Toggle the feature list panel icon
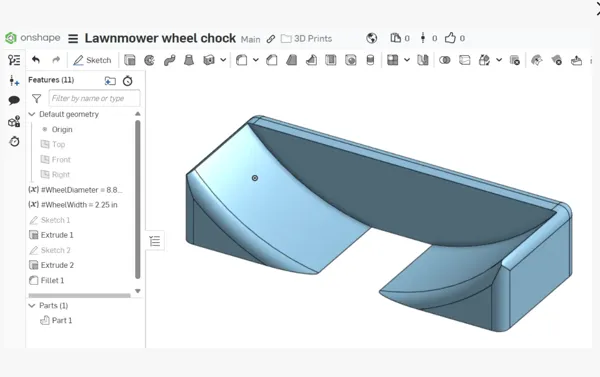The width and height of the screenshot is (600, 377). tap(14, 60)
